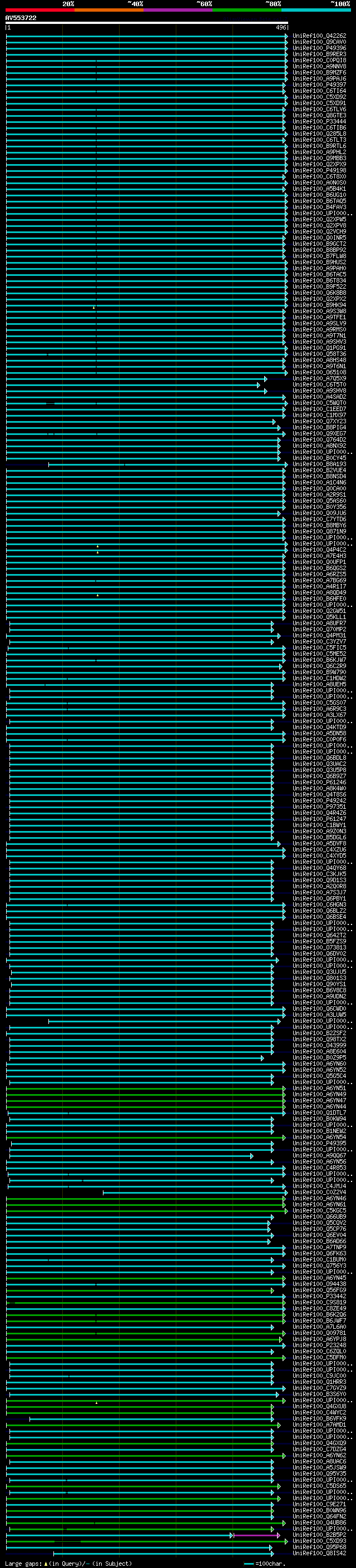Open hit UniRef100_A7E4H3

point(319,556)
